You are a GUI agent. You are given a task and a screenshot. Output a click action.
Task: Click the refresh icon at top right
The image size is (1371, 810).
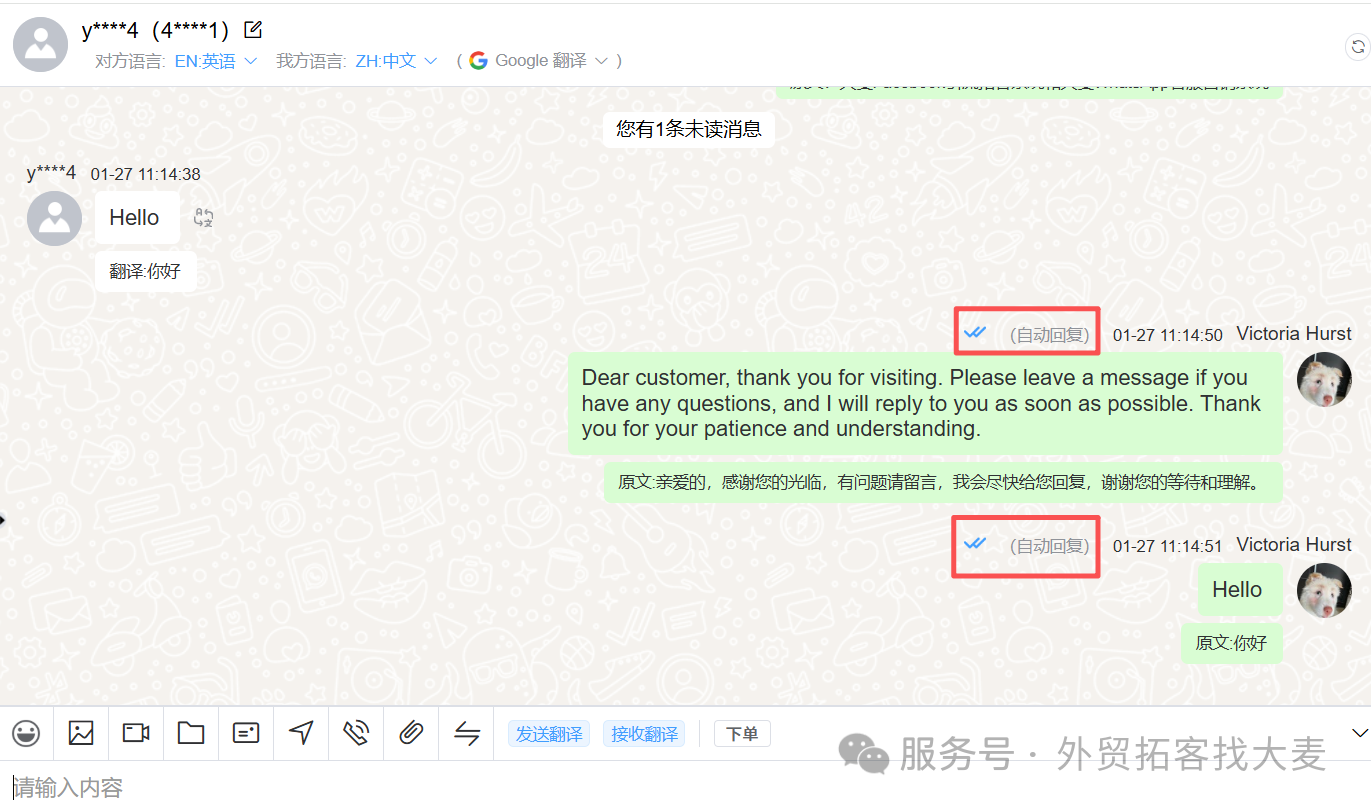tap(1358, 46)
